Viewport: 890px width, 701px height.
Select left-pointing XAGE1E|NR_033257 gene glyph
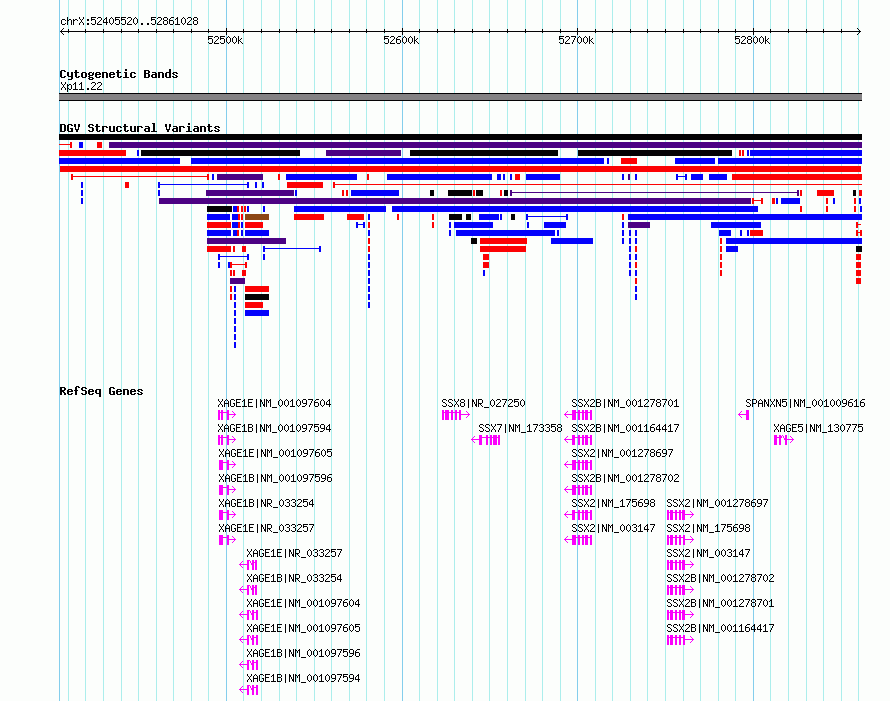(x=249, y=565)
